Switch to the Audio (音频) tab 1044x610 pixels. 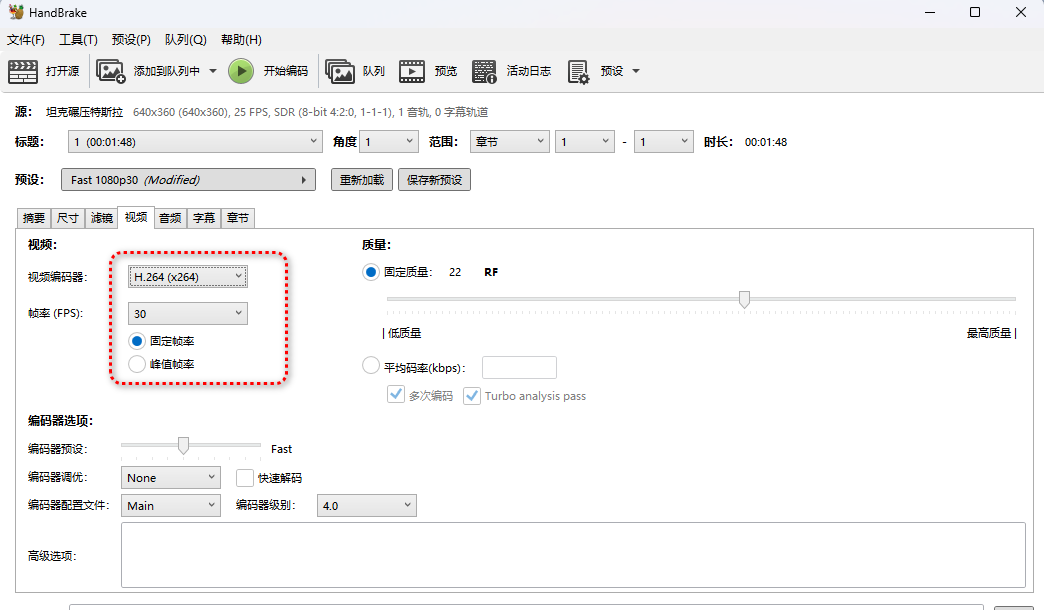[x=170, y=218]
